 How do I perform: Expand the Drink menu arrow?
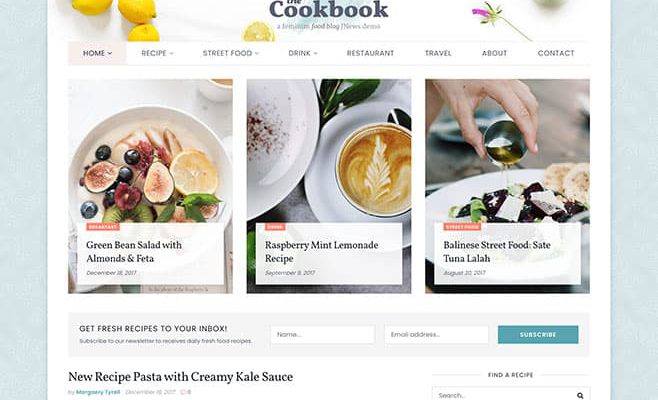tap(316, 53)
